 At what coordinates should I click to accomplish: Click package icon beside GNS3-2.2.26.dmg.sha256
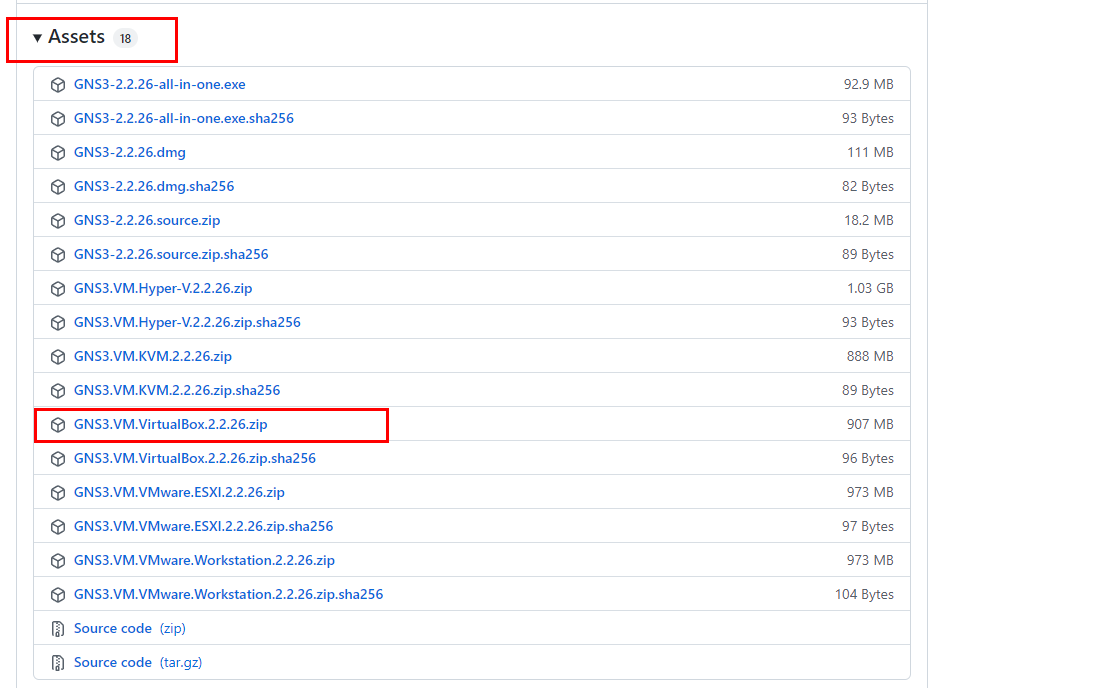tap(58, 187)
